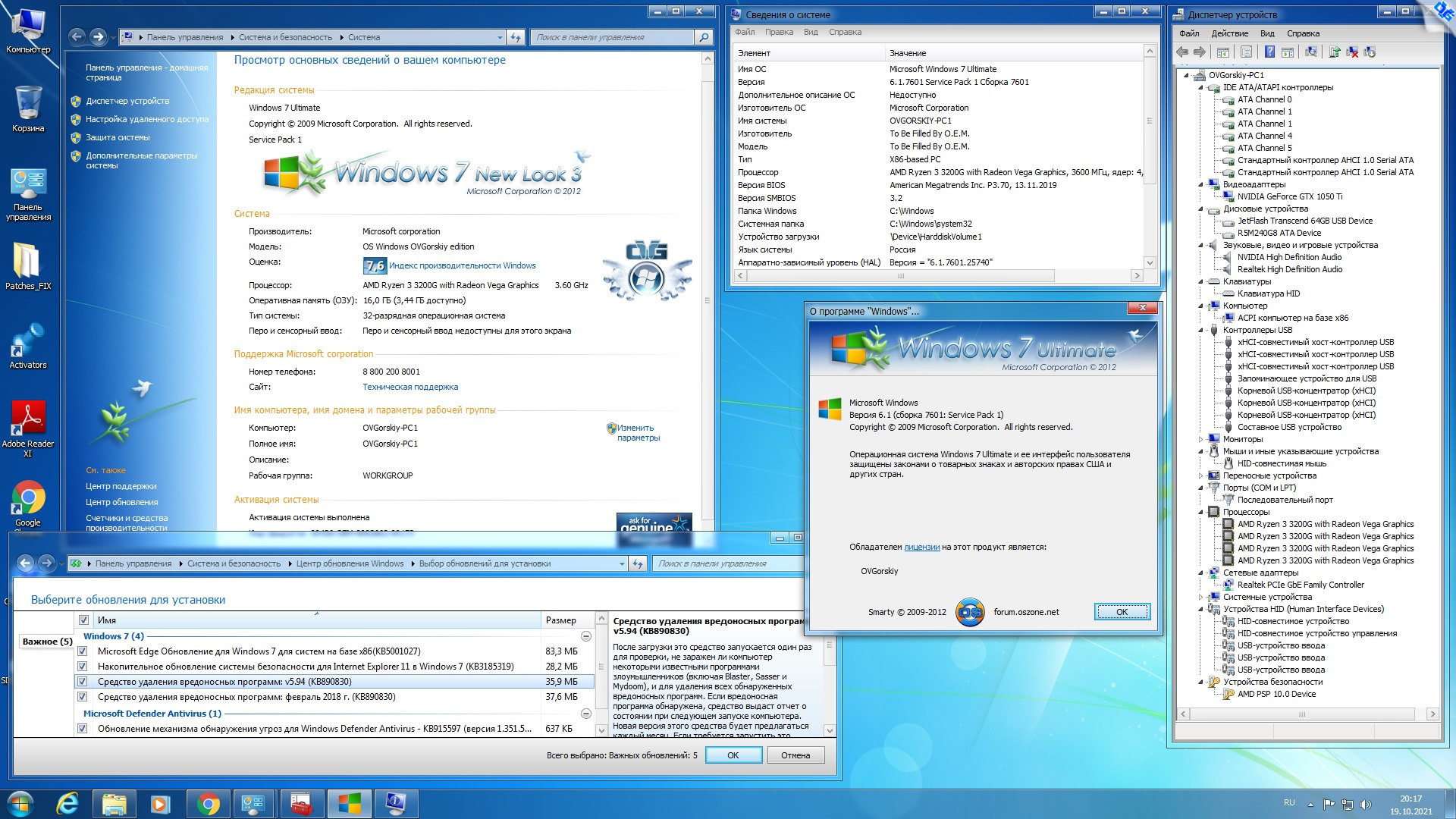1456x819 pixels.
Task: Open Действие menu in Device Manager
Action: 1229,33
